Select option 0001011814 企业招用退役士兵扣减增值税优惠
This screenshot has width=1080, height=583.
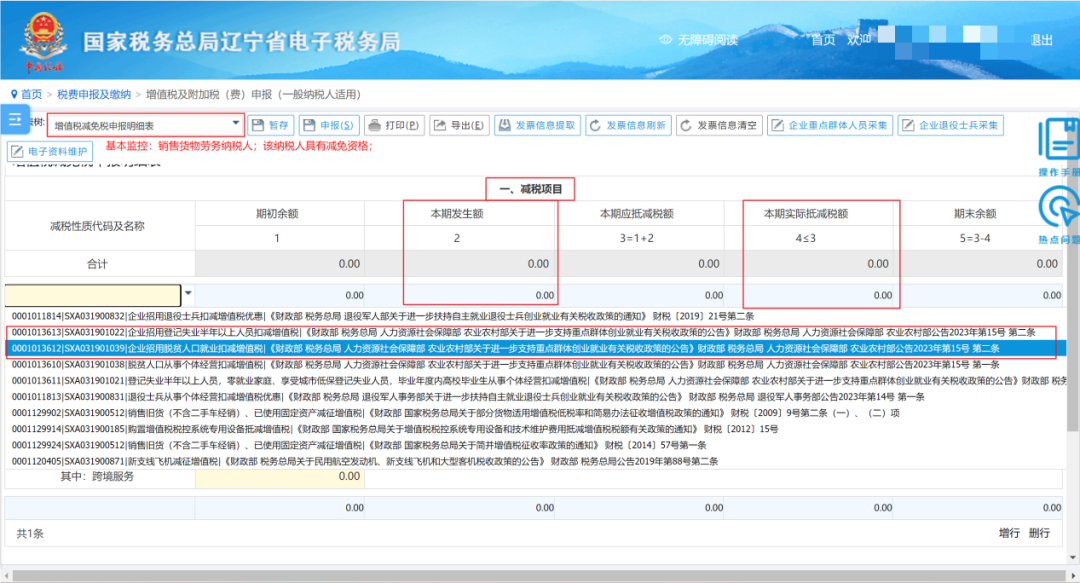pyautogui.click(x=383, y=316)
